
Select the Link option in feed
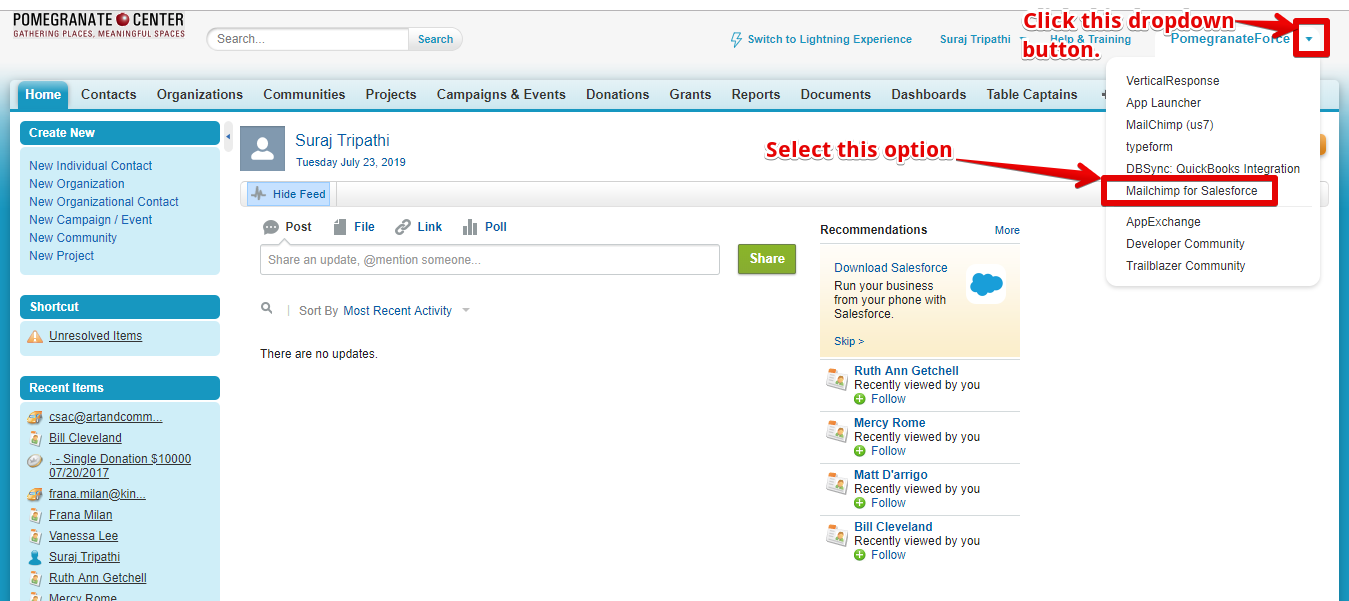[x=419, y=227]
